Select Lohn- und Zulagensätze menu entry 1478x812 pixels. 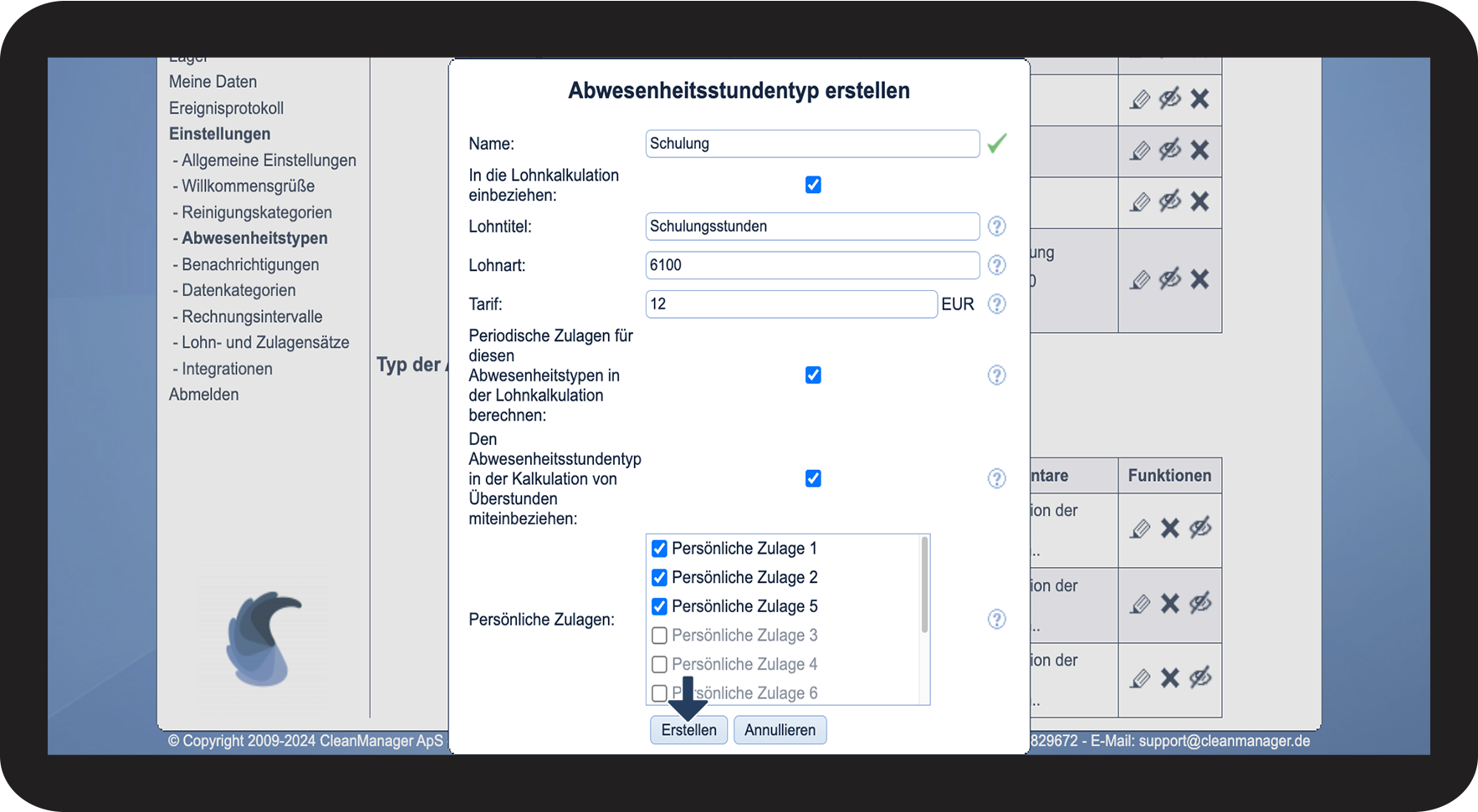(x=265, y=343)
